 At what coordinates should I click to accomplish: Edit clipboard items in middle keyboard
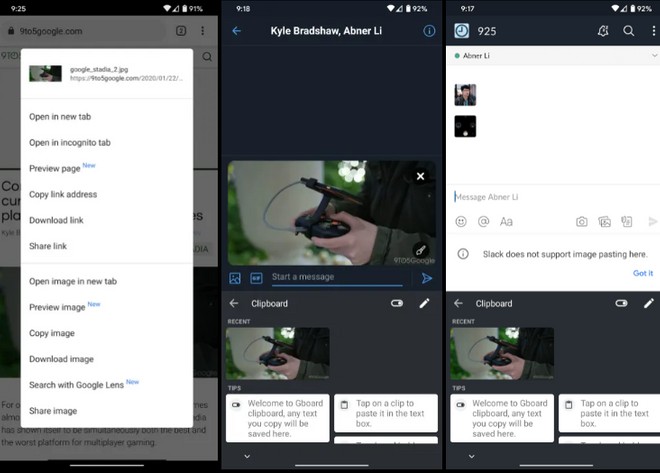click(424, 303)
